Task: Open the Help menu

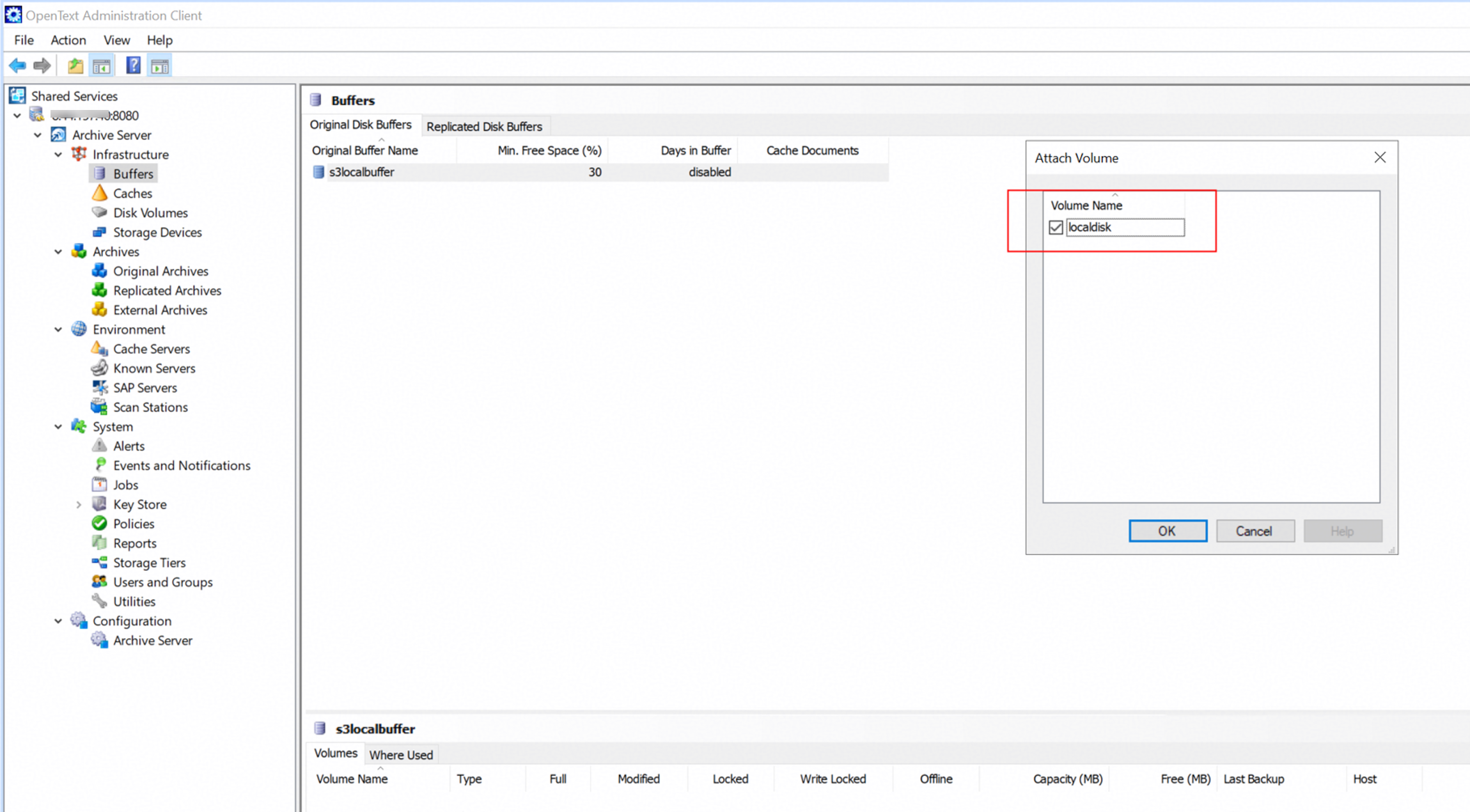Action: point(159,40)
